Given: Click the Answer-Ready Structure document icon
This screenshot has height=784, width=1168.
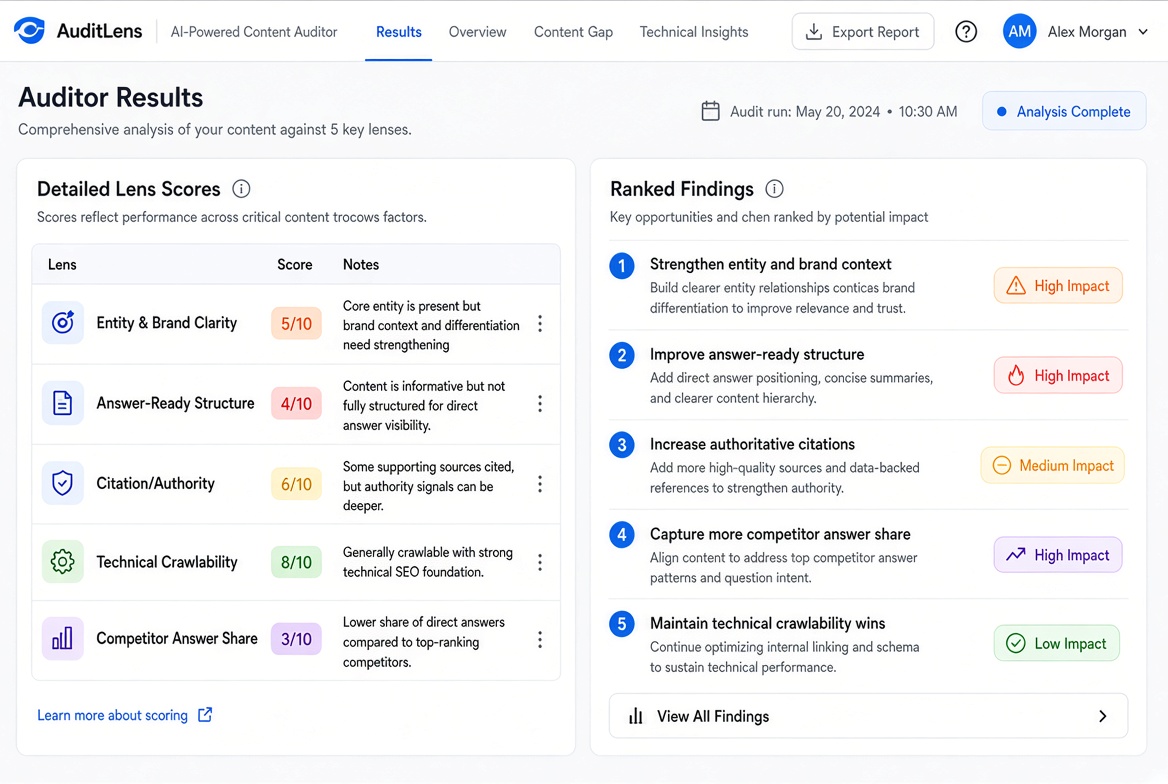Looking at the screenshot, I should (x=63, y=403).
